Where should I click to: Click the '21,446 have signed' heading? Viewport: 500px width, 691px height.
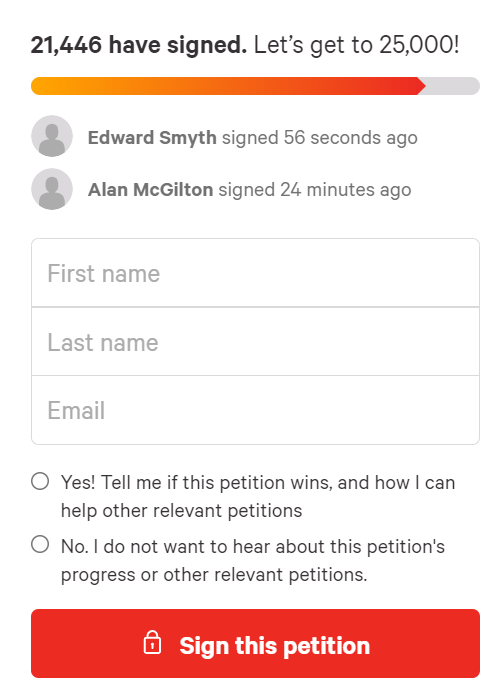pyautogui.click(x=139, y=45)
